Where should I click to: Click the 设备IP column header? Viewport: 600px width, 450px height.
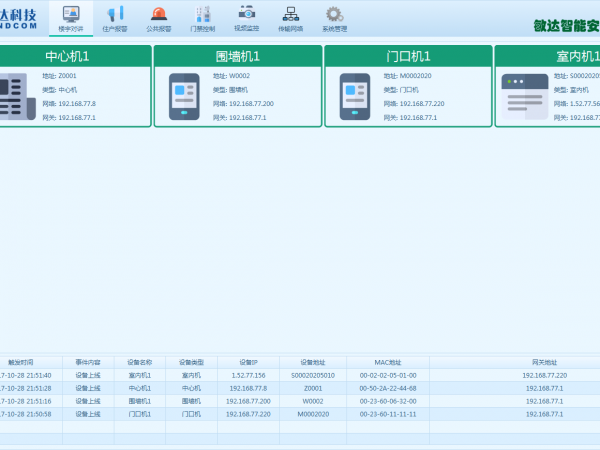[248, 362]
